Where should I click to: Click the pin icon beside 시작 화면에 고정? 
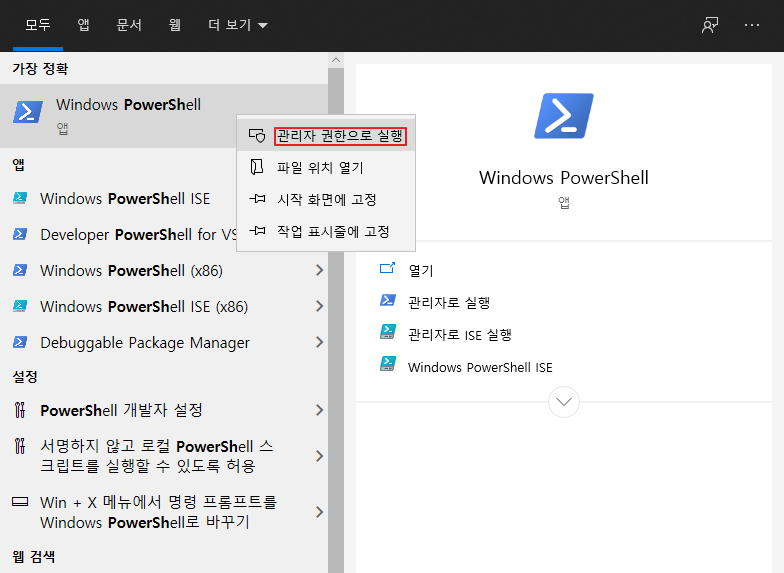(257, 199)
